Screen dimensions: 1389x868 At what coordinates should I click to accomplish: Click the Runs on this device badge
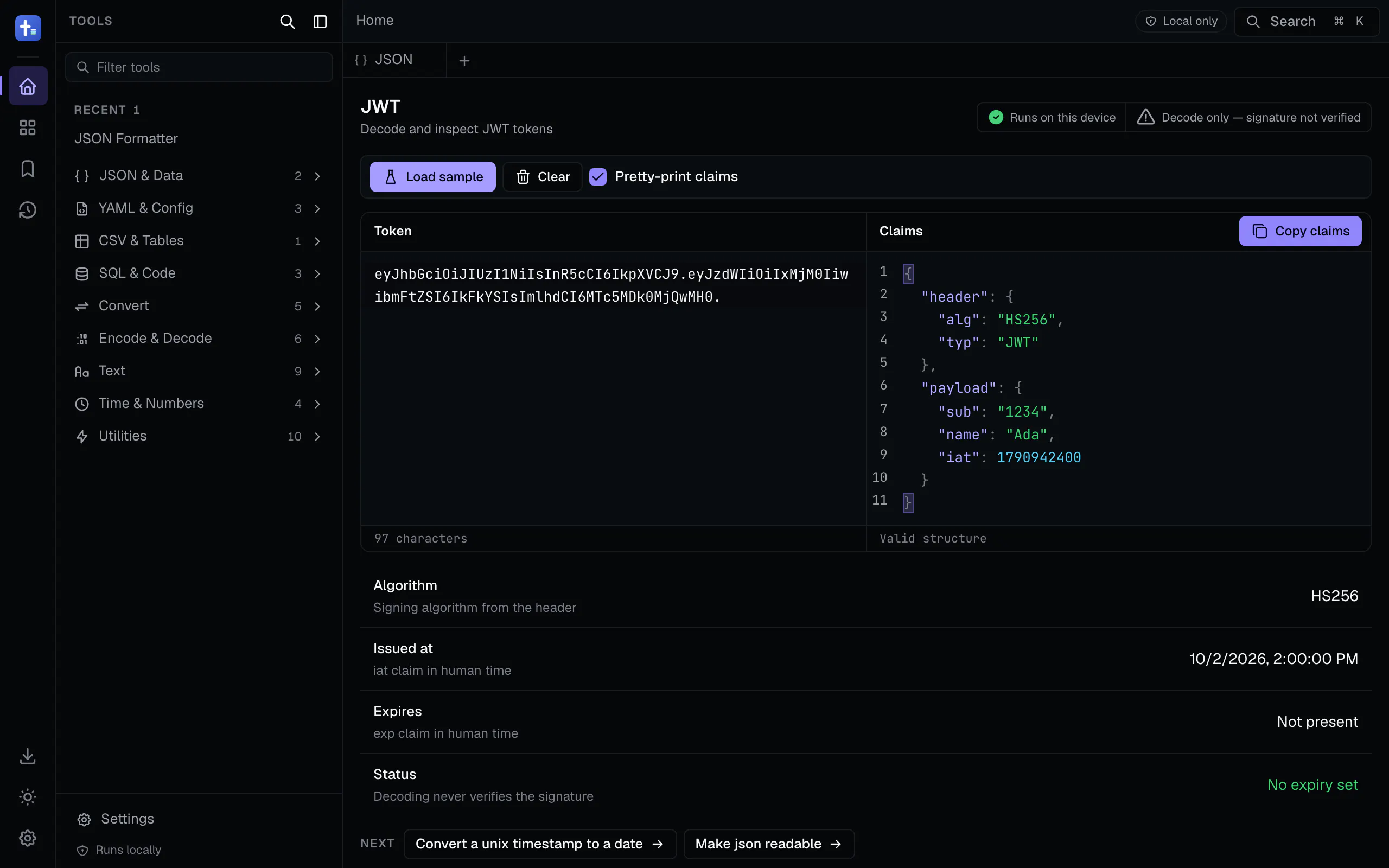pyautogui.click(x=1052, y=117)
